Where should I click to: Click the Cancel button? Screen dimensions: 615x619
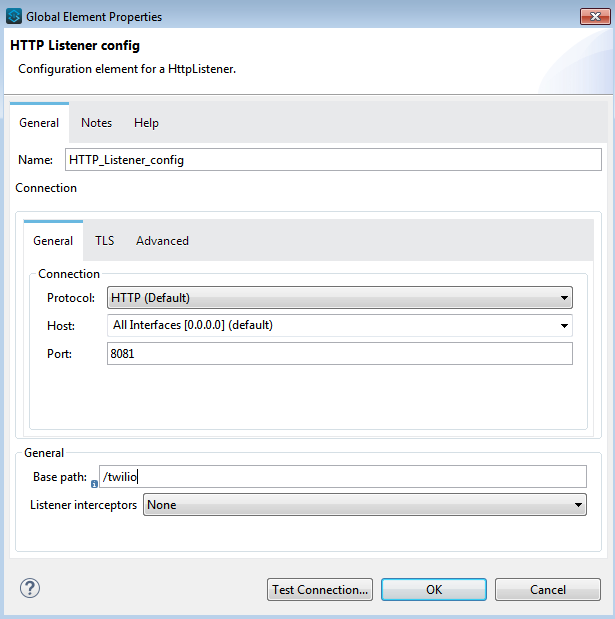tap(548, 590)
